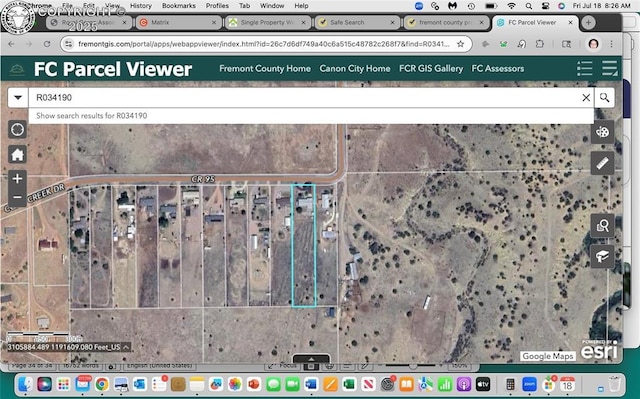This screenshot has height=399, width=640.
Task: Go back to the previous page
Action: point(11,44)
